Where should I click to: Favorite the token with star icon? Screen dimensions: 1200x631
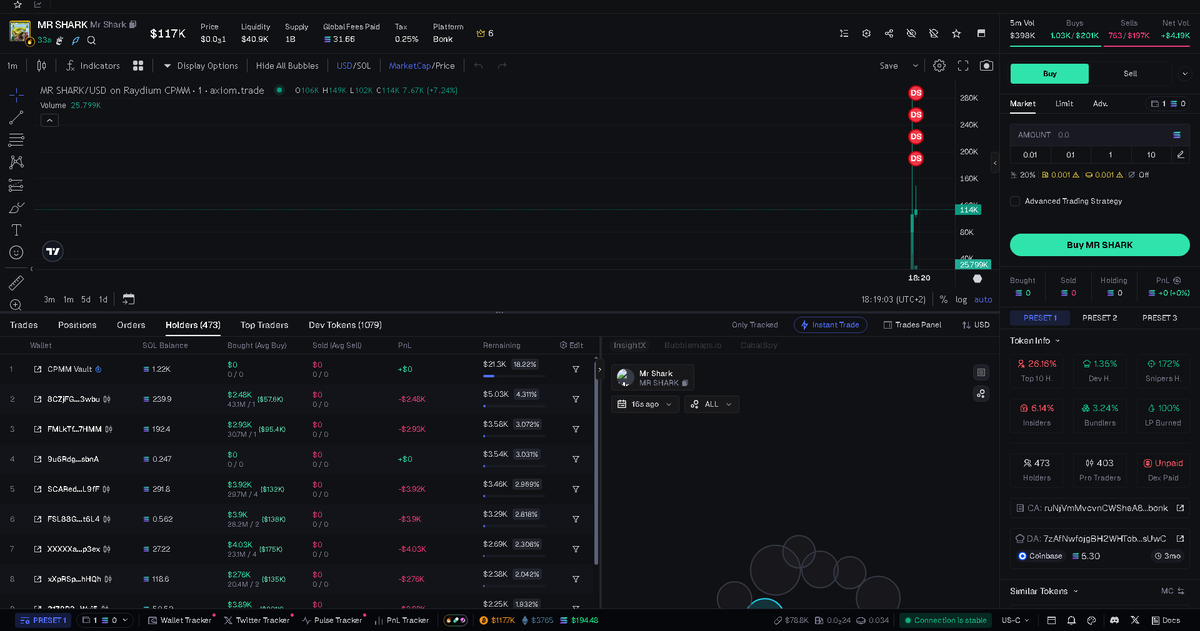point(956,33)
